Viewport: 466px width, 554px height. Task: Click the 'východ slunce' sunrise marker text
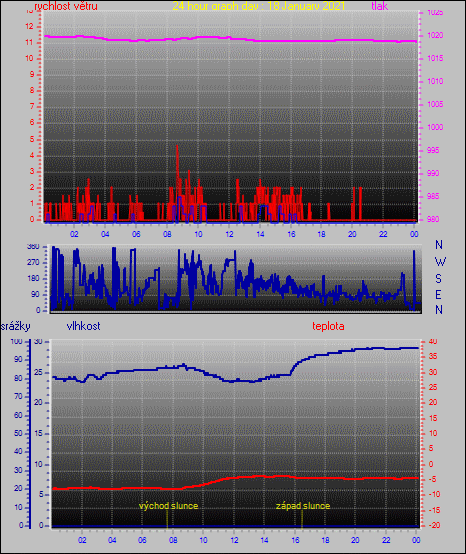point(169,506)
